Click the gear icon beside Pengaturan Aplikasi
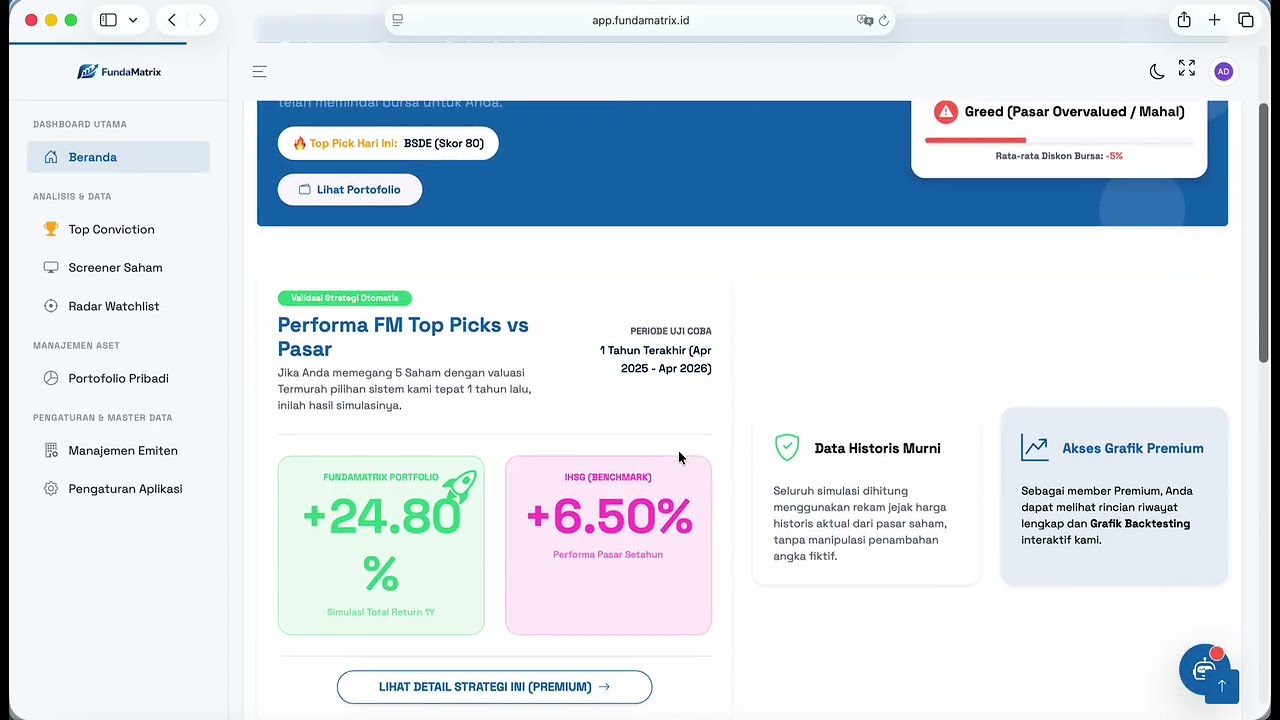This screenshot has width=1280, height=720. point(51,489)
